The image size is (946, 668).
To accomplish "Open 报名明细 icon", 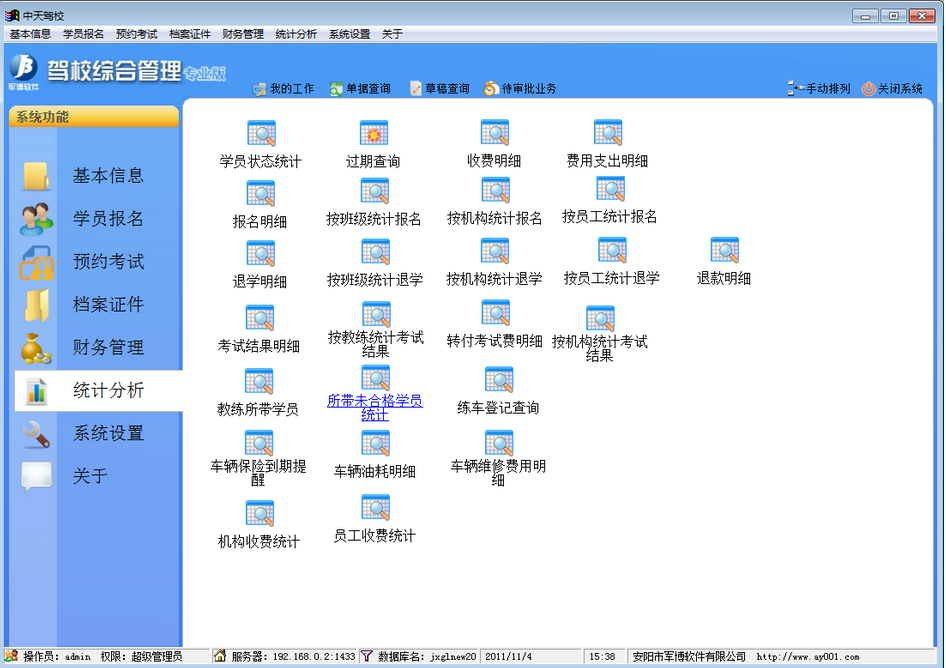I will pyautogui.click(x=261, y=194).
